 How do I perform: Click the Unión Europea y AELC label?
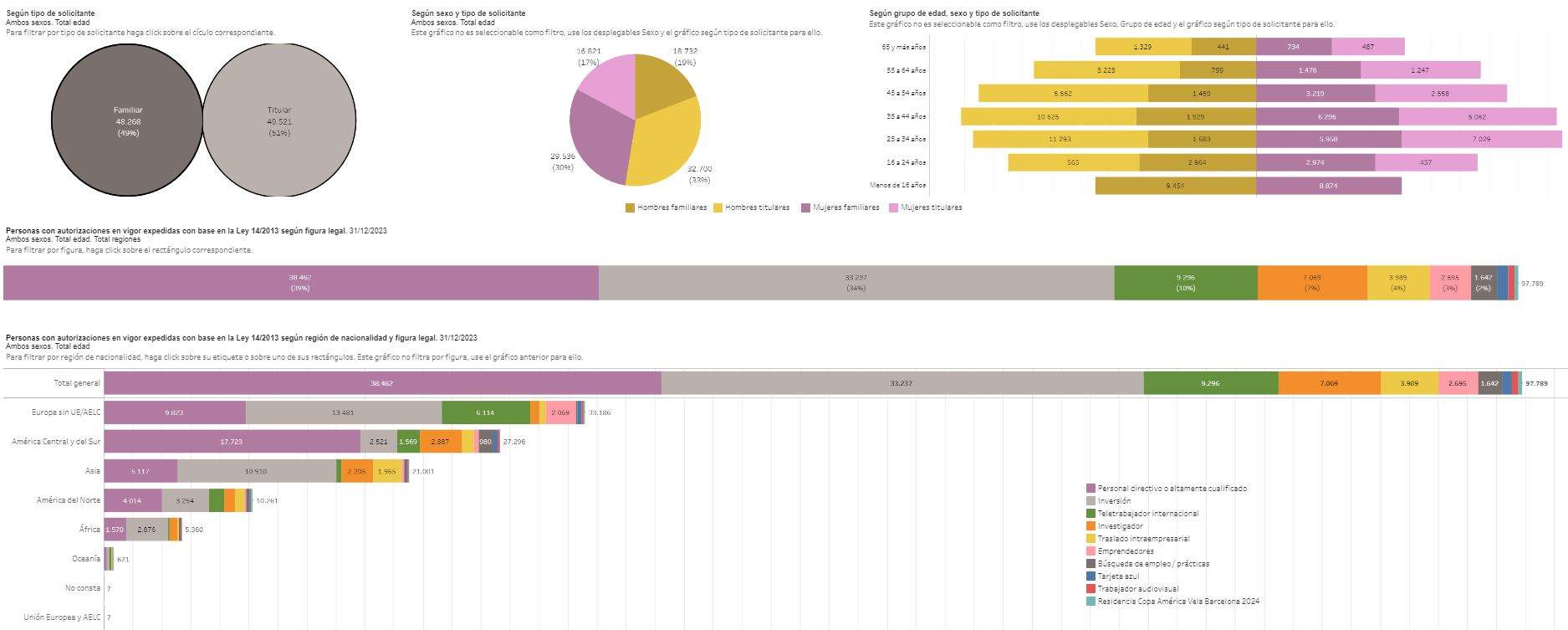coord(62,617)
